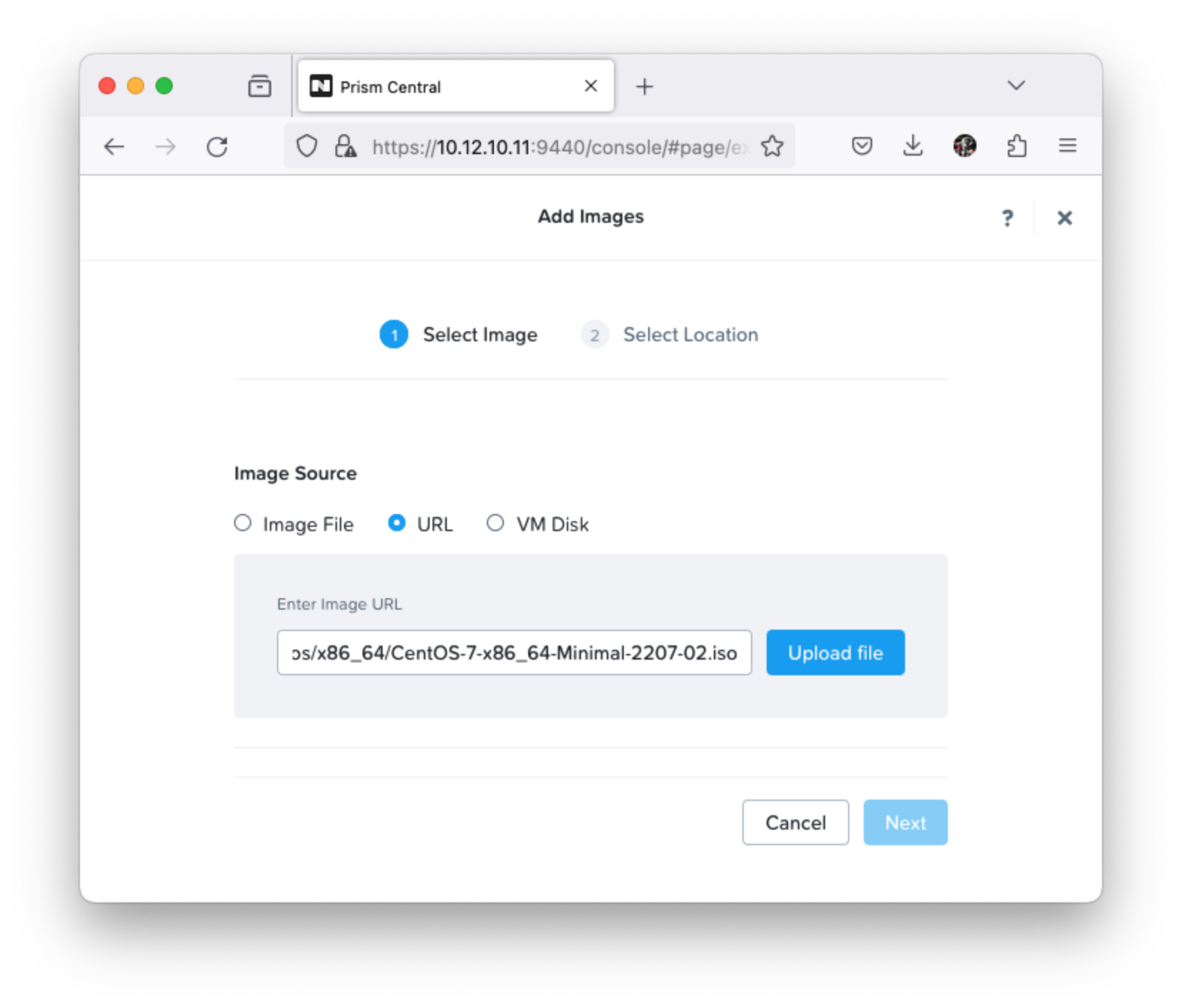Open the Firefox hamburger menu

1068,146
